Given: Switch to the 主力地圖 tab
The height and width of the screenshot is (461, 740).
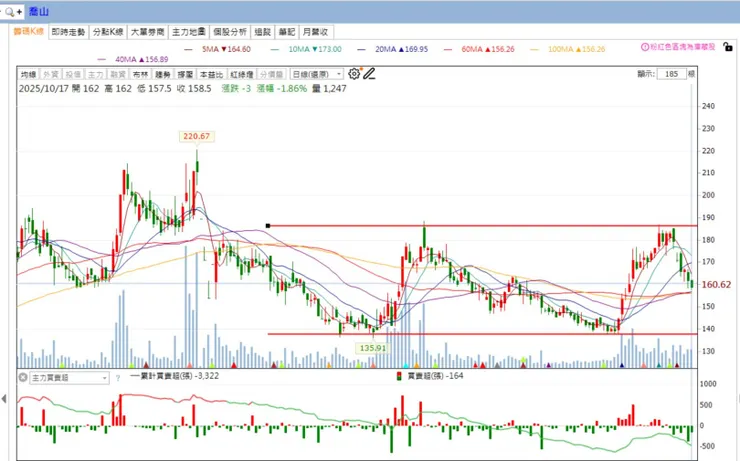Looking at the screenshot, I should 188,32.
